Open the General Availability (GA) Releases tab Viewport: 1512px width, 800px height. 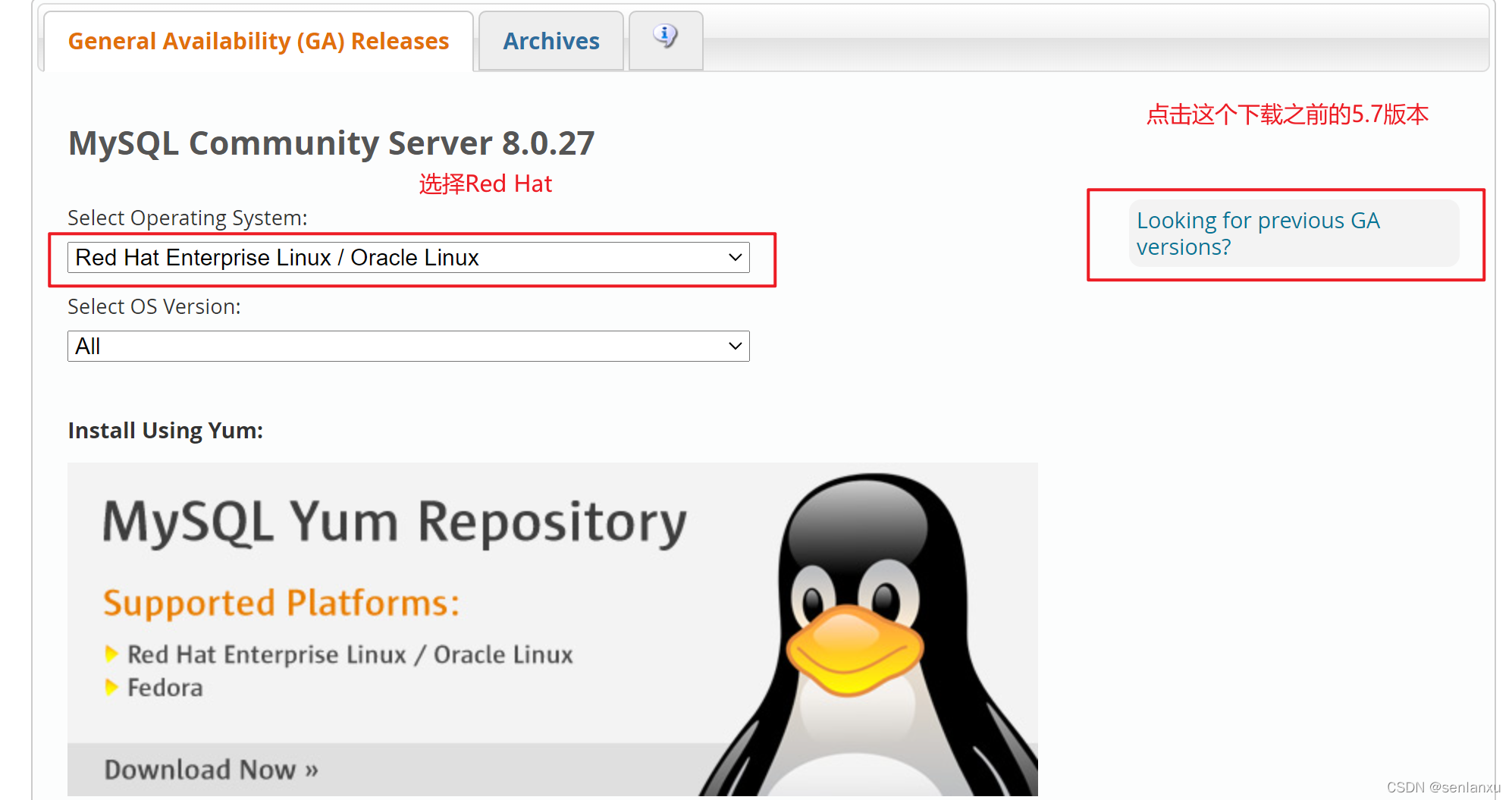(x=259, y=41)
